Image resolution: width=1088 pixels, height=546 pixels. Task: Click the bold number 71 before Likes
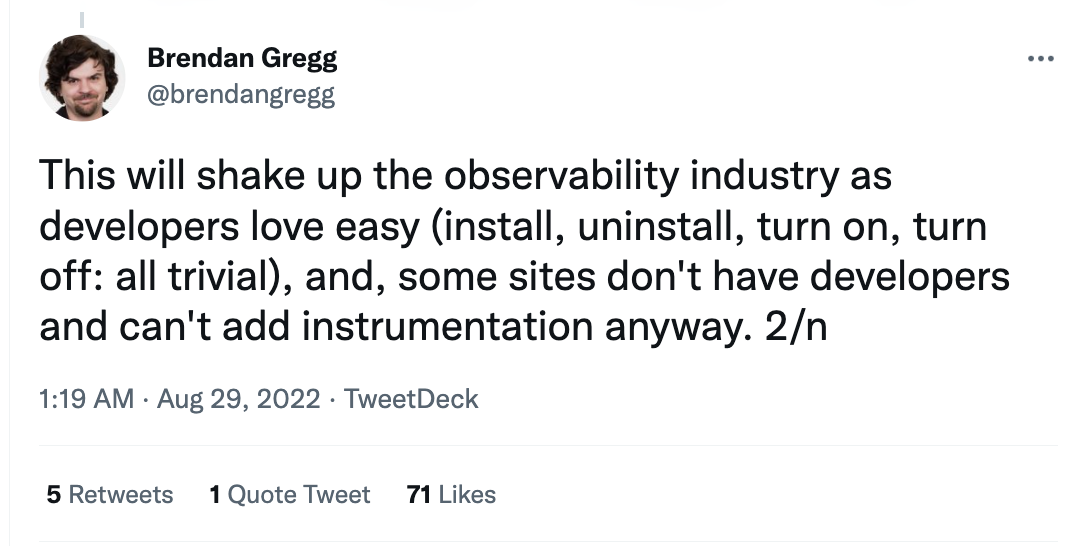coord(419,495)
